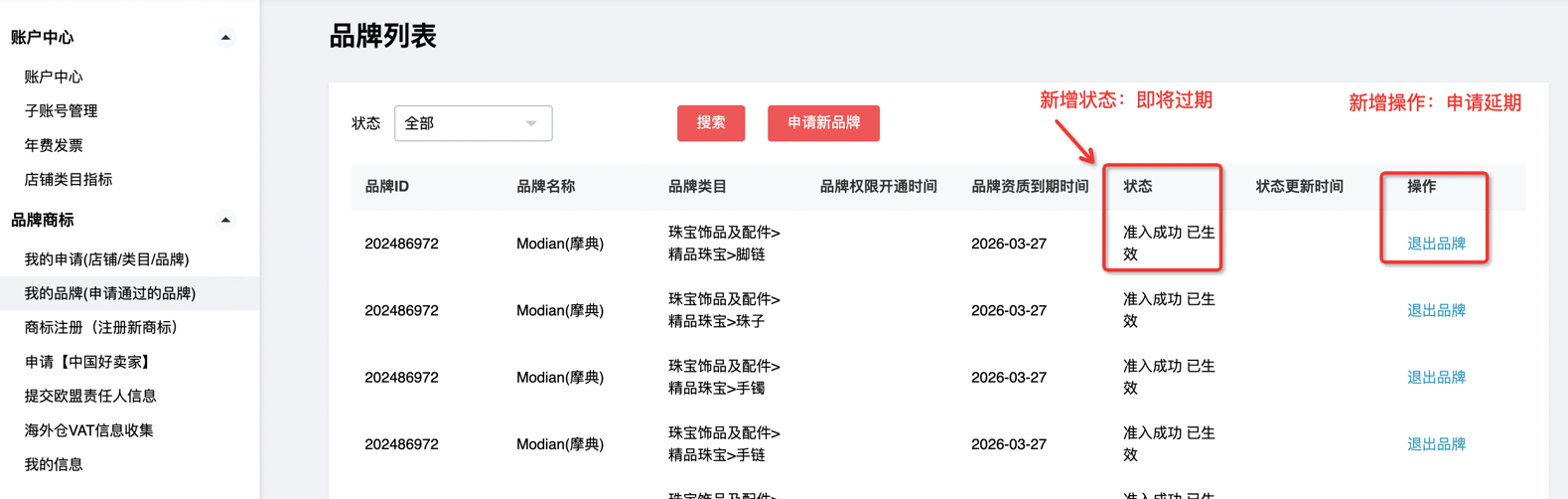Screen dimensions: 1568x499
Task: Open 年费发票 in sidebar
Action: [54, 145]
